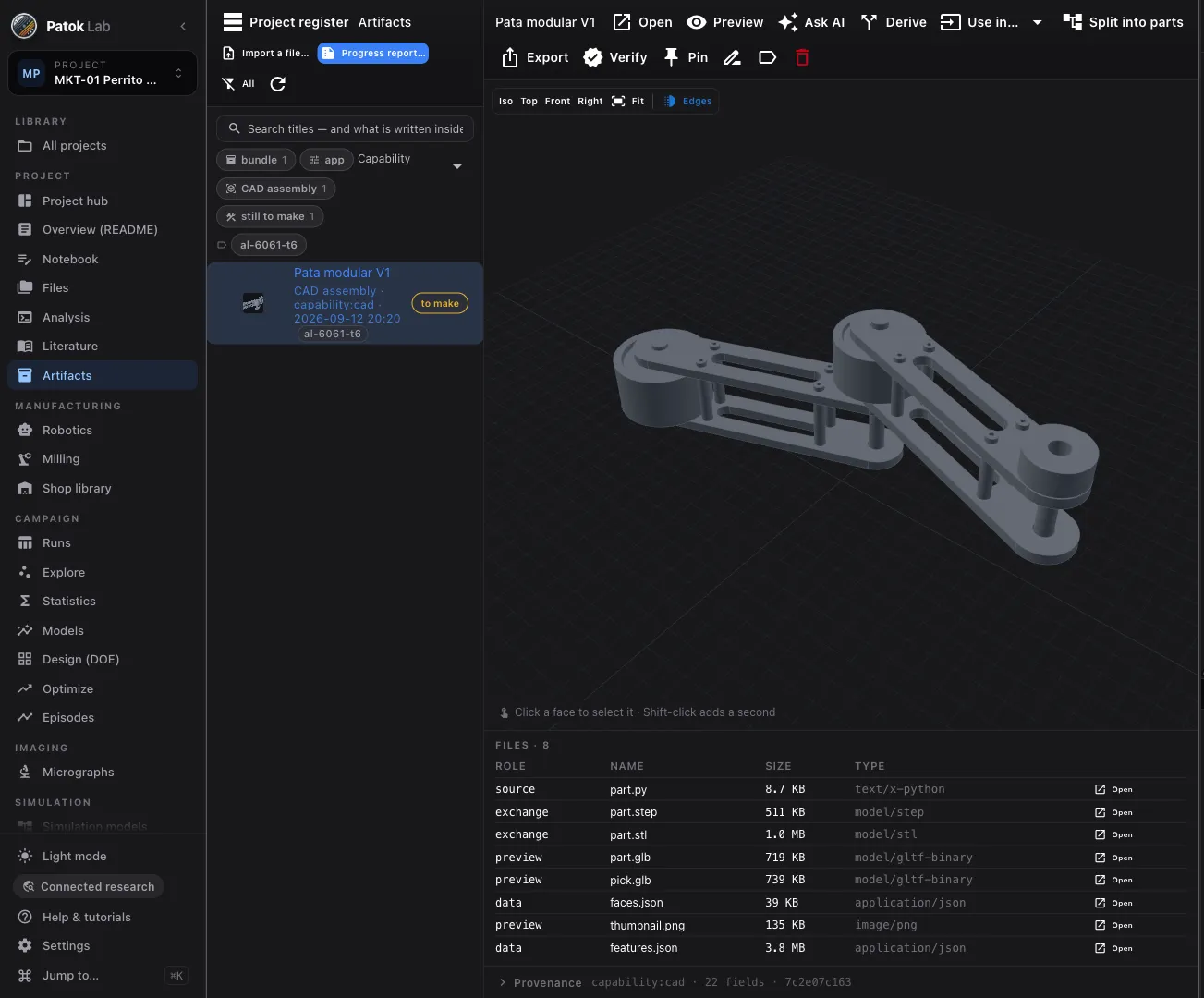Click the red trash delete icon

[802, 57]
